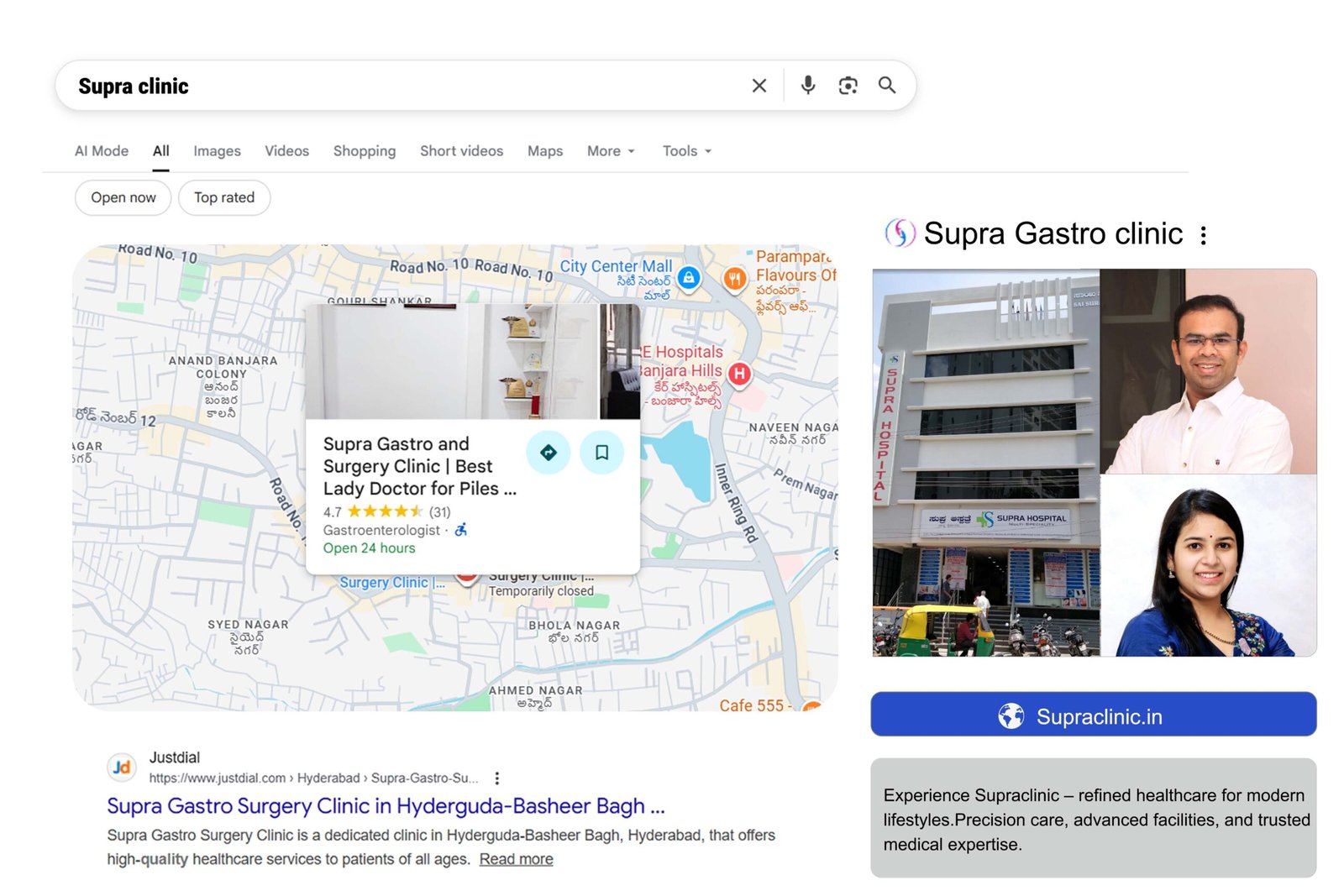Get directions using the blue directions icon
The height and width of the screenshot is (896, 1344).
click(x=548, y=453)
